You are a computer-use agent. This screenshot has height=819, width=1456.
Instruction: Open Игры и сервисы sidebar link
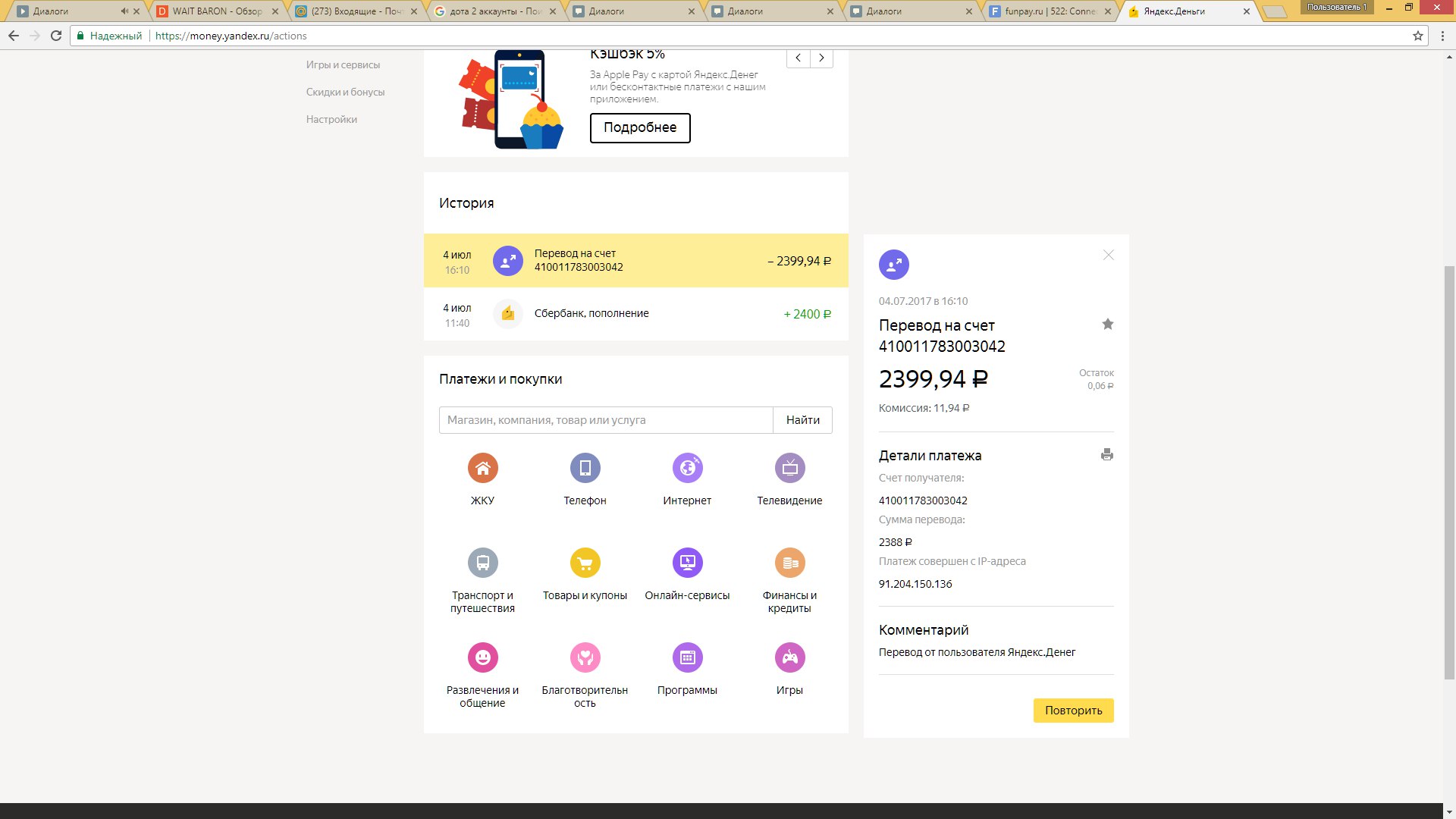point(343,65)
